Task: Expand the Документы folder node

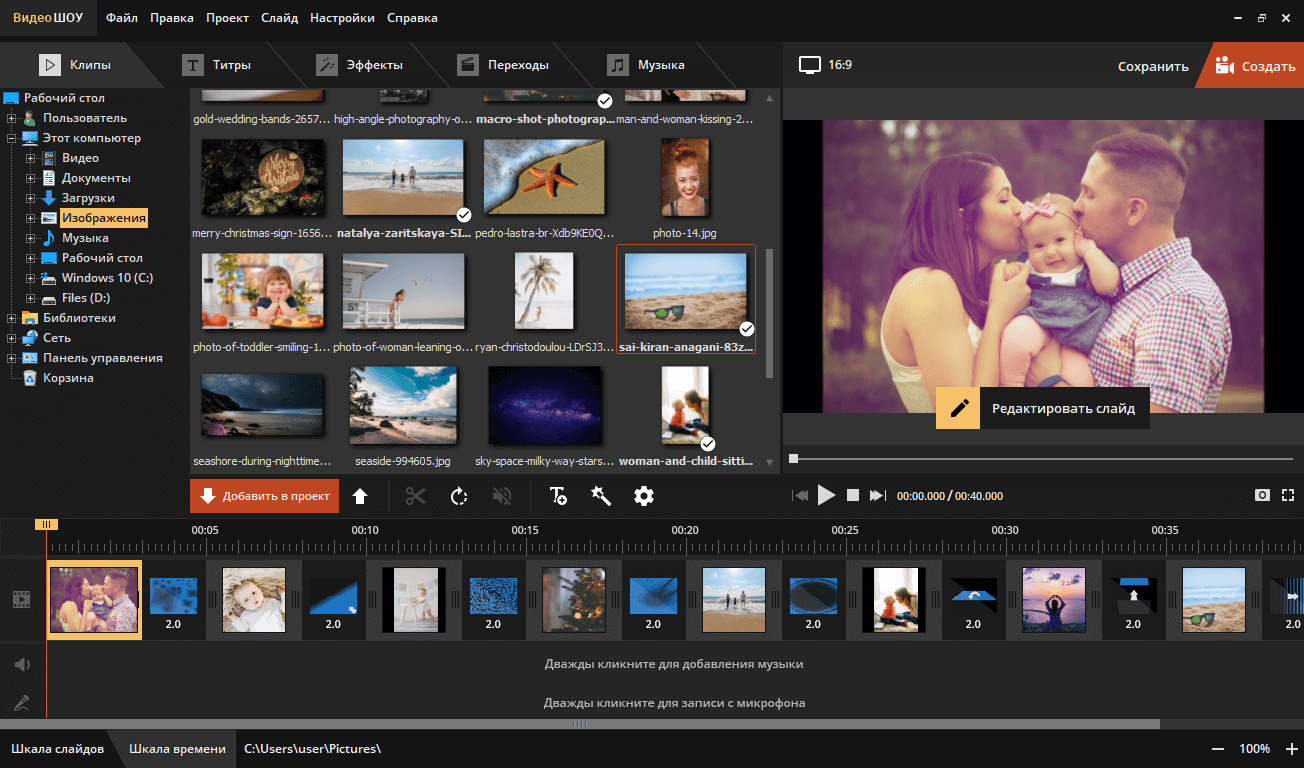Action: click(31, 178)
